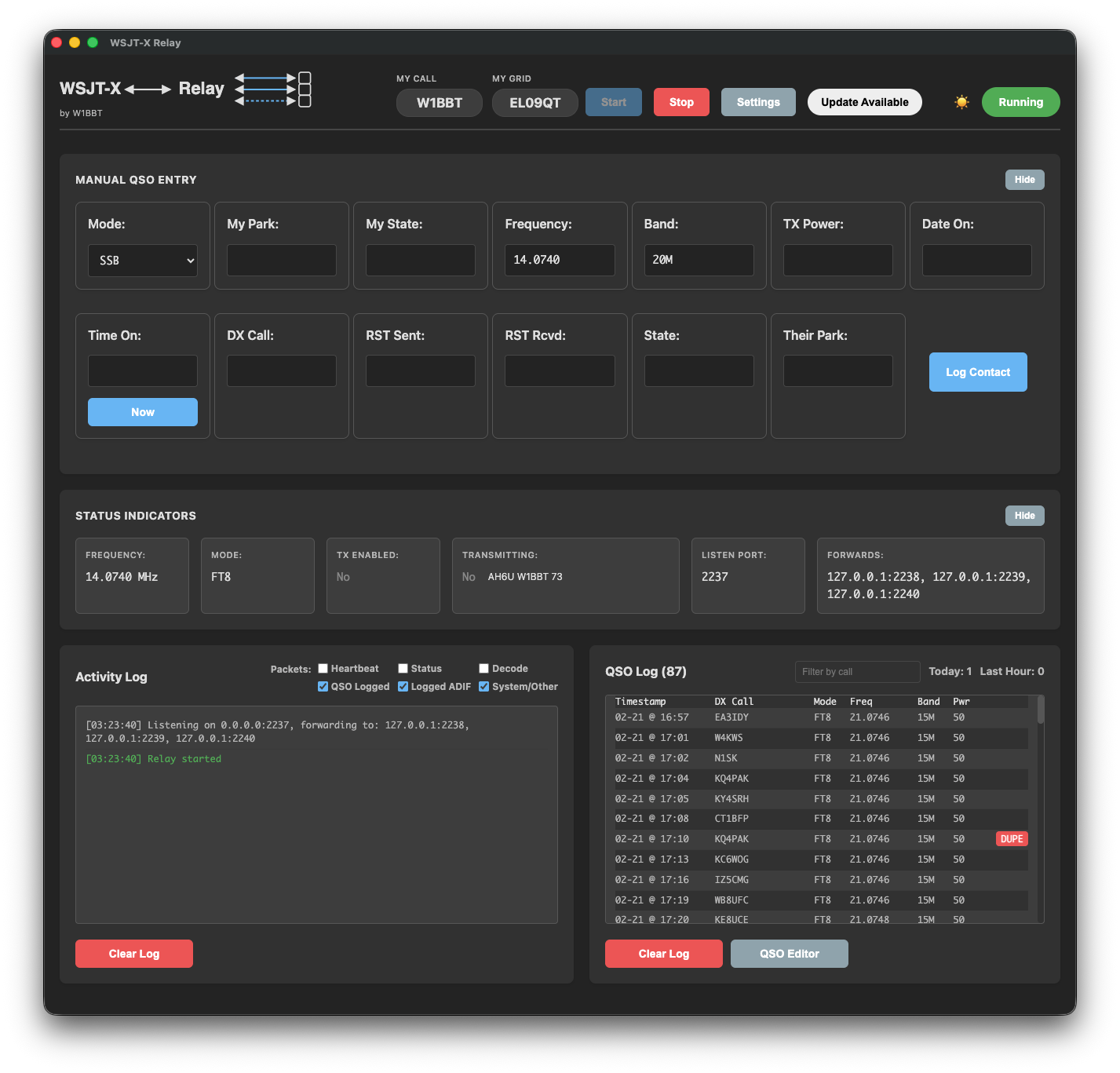
Task: Disable the Logged ADIF checkbox
Action: pyautogui.click(x=403, y=686)
